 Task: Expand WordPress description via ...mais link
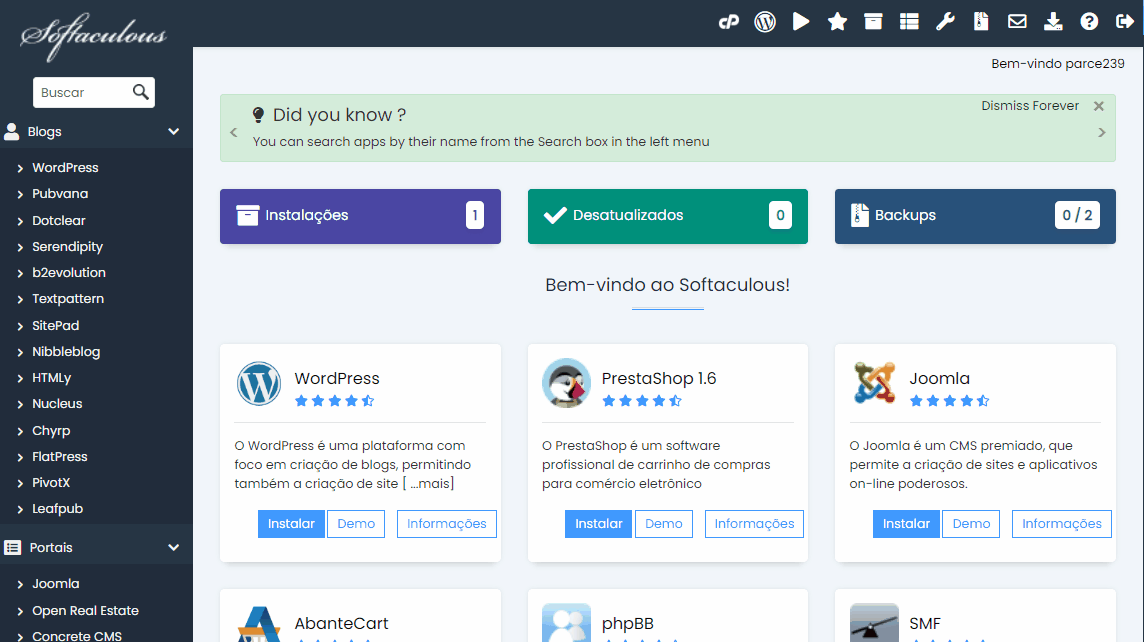[x=428, y=483]
